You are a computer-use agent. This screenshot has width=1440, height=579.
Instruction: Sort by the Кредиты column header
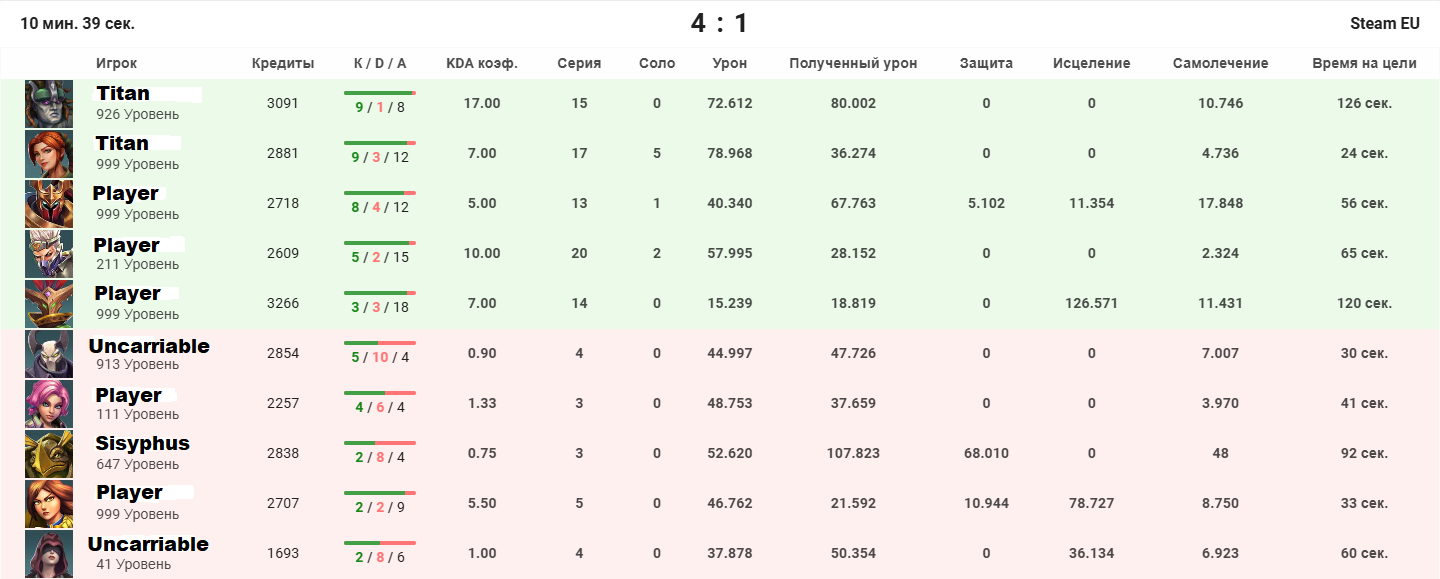[x=283, y=63]
